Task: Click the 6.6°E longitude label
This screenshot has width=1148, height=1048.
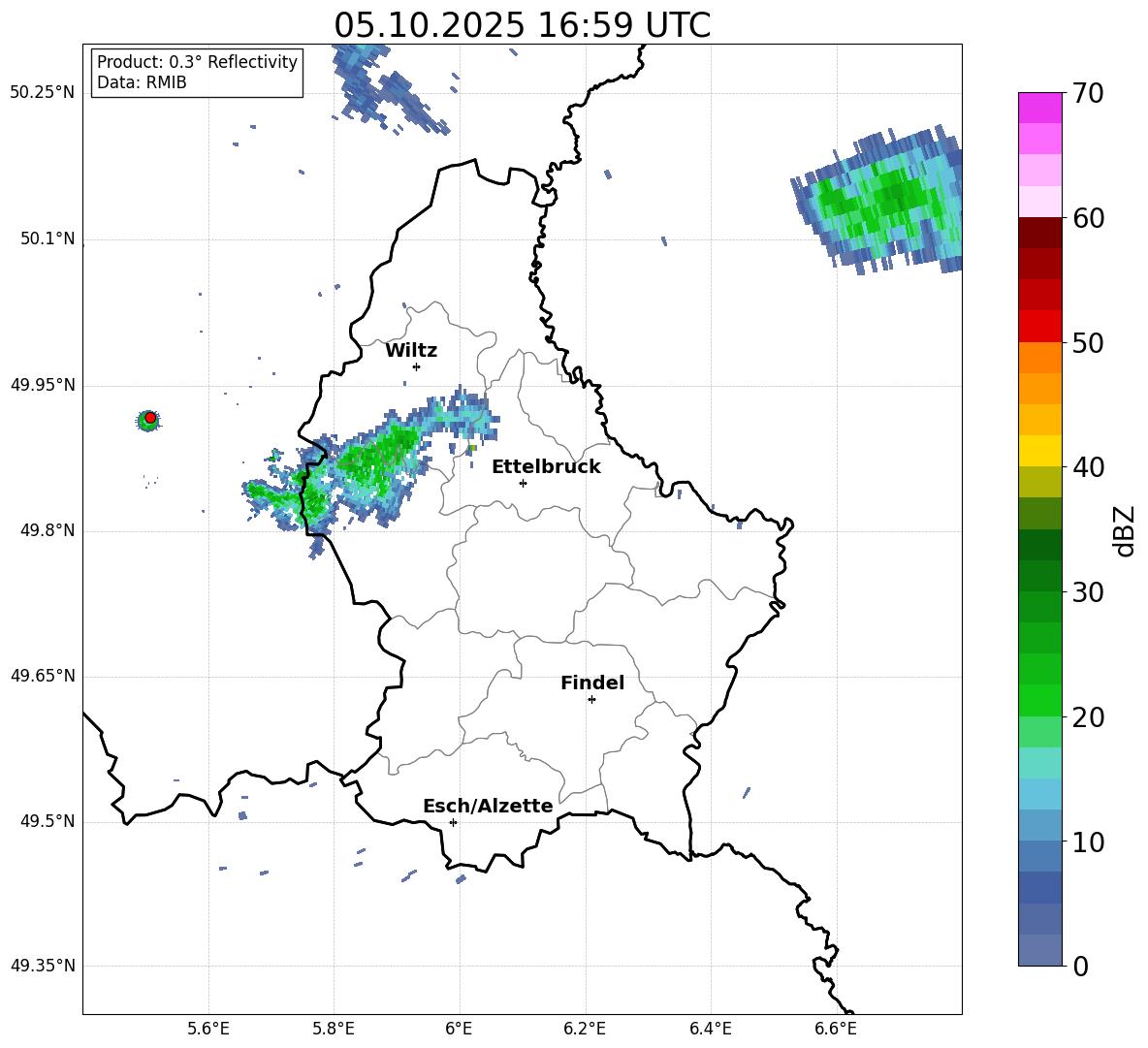Action: pyautogui.click(x=836, y=1029)
